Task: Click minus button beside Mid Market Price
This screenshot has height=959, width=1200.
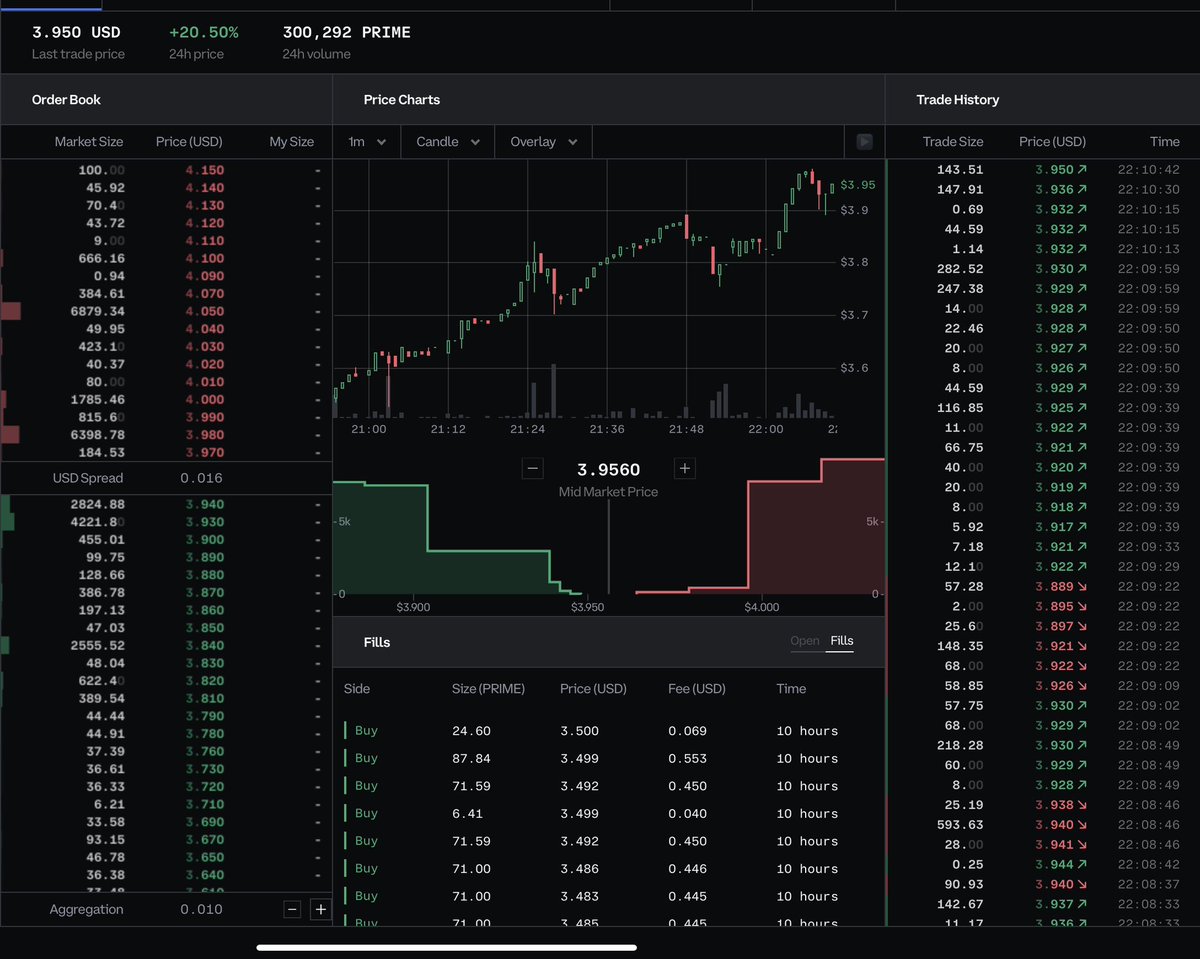Action: (533, 468)
